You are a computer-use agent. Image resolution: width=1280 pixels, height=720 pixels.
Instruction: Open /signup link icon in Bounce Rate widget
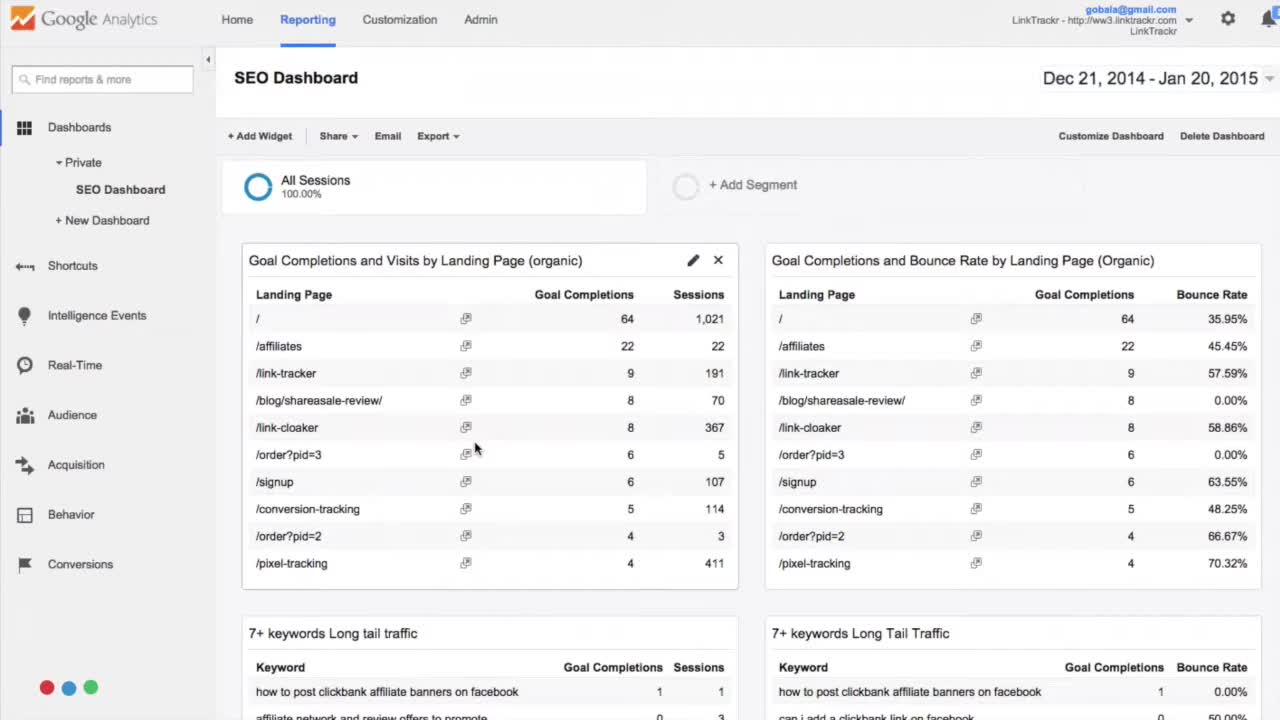coord(976,481)
